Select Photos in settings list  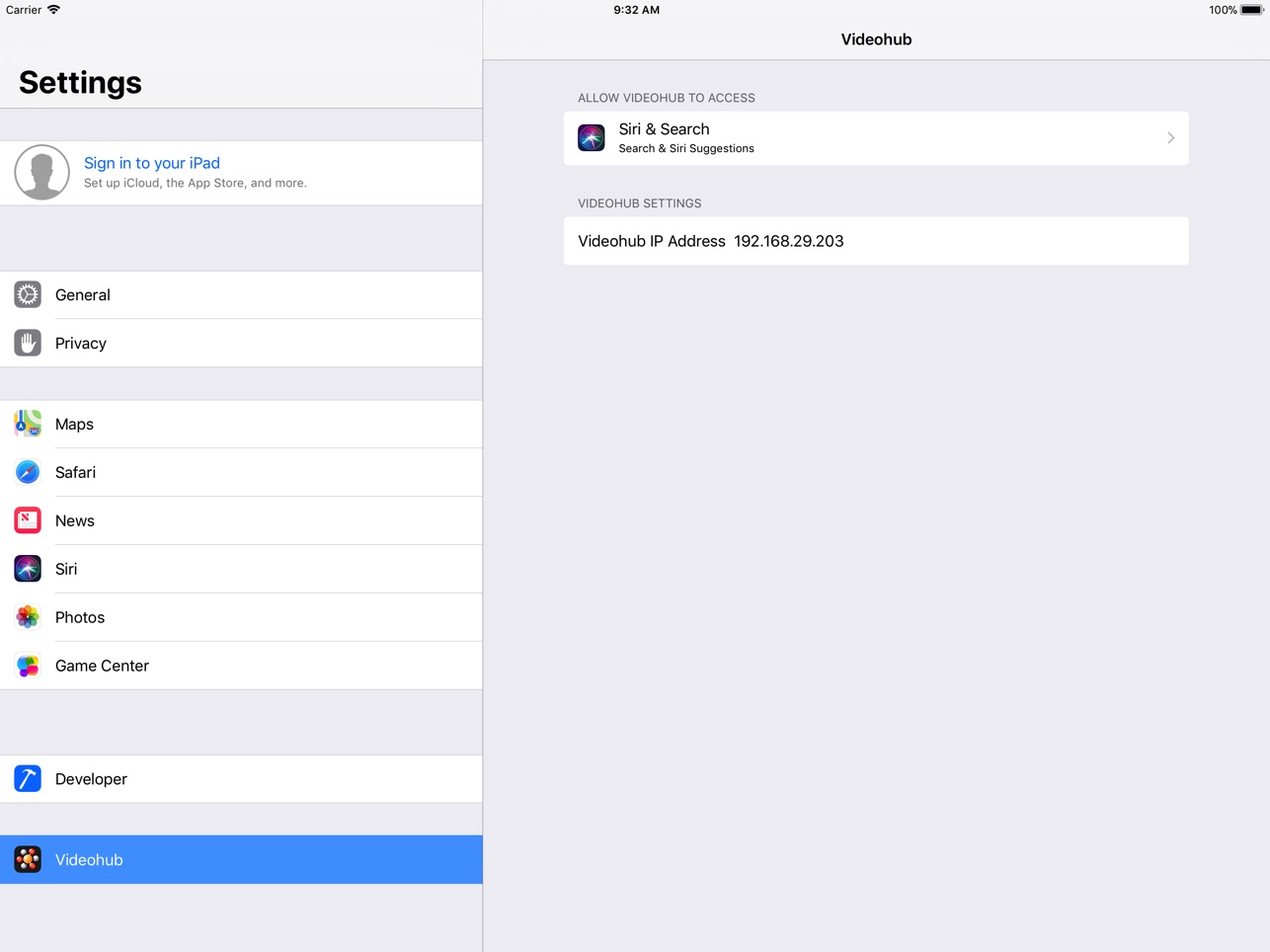[241, 617]
